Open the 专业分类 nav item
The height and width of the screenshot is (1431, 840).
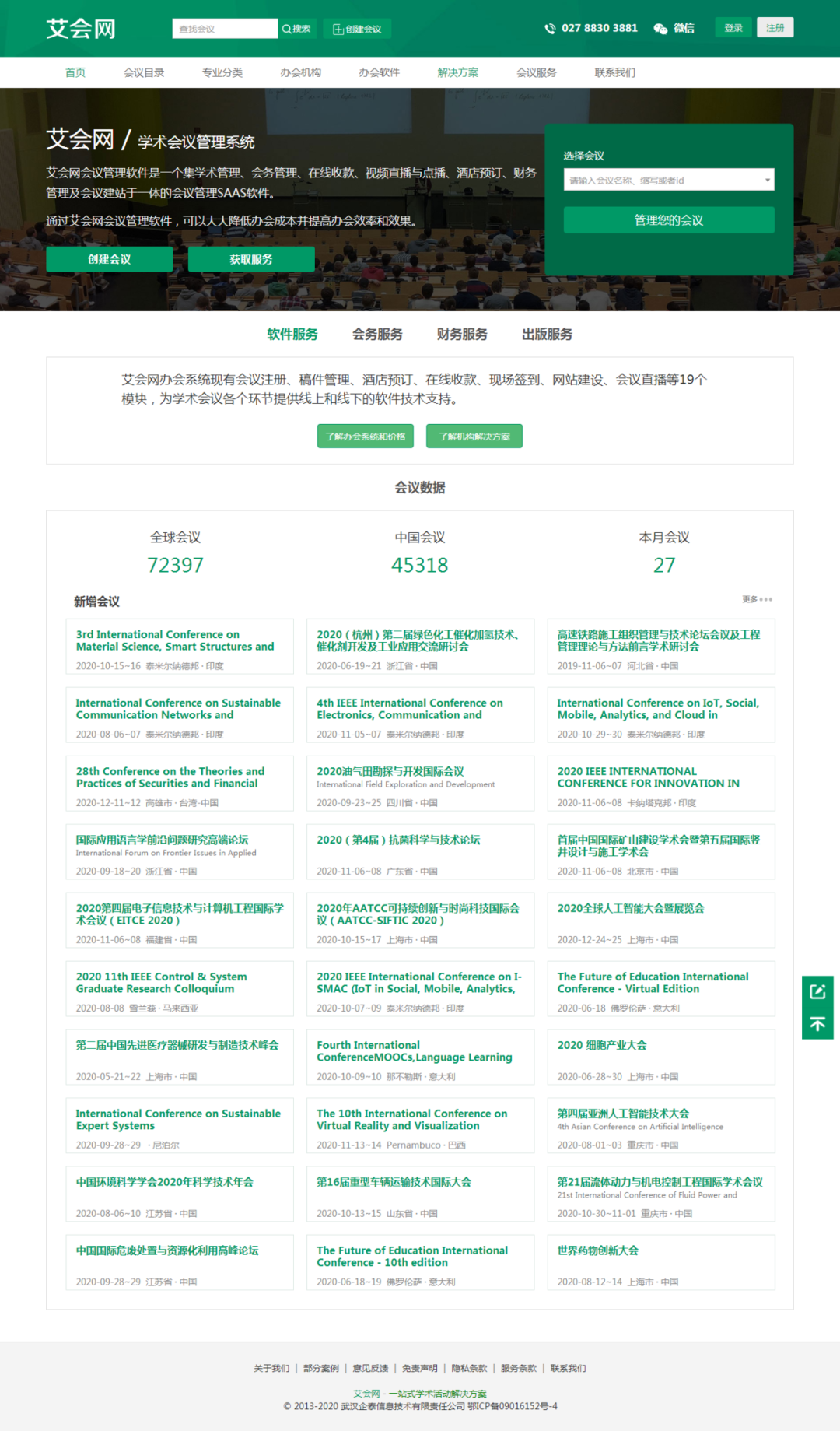point(222,72)
